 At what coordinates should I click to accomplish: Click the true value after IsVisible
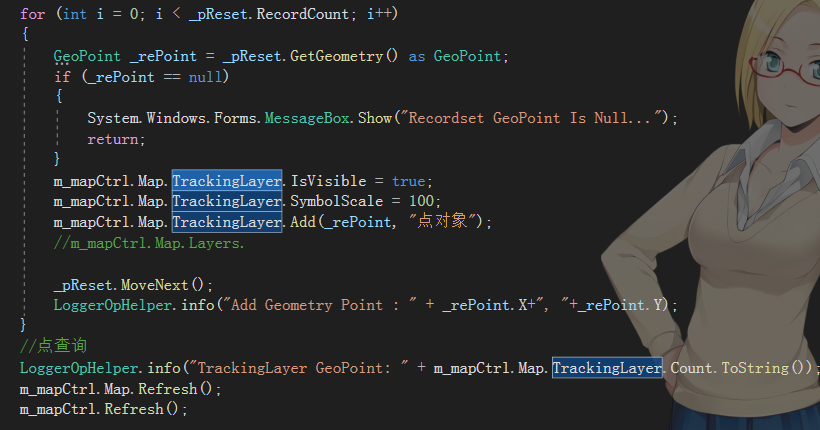pos(409,181)
